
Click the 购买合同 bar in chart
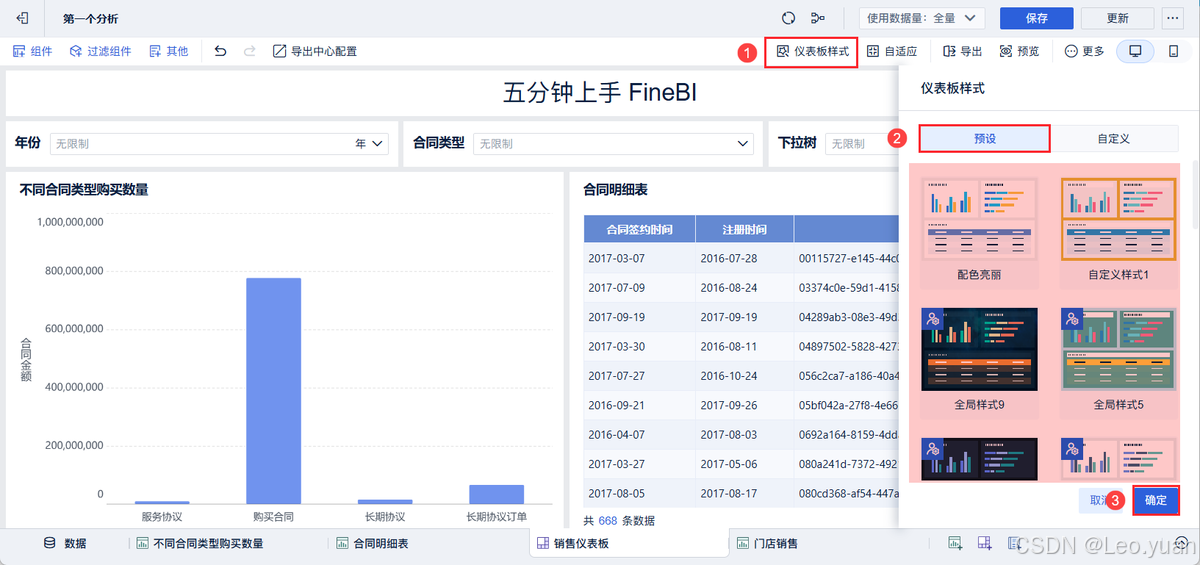273,391
